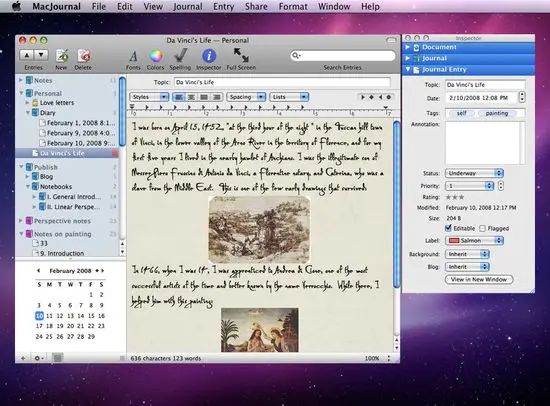Toggle the Inspector toolbar icon

point(209,56)
